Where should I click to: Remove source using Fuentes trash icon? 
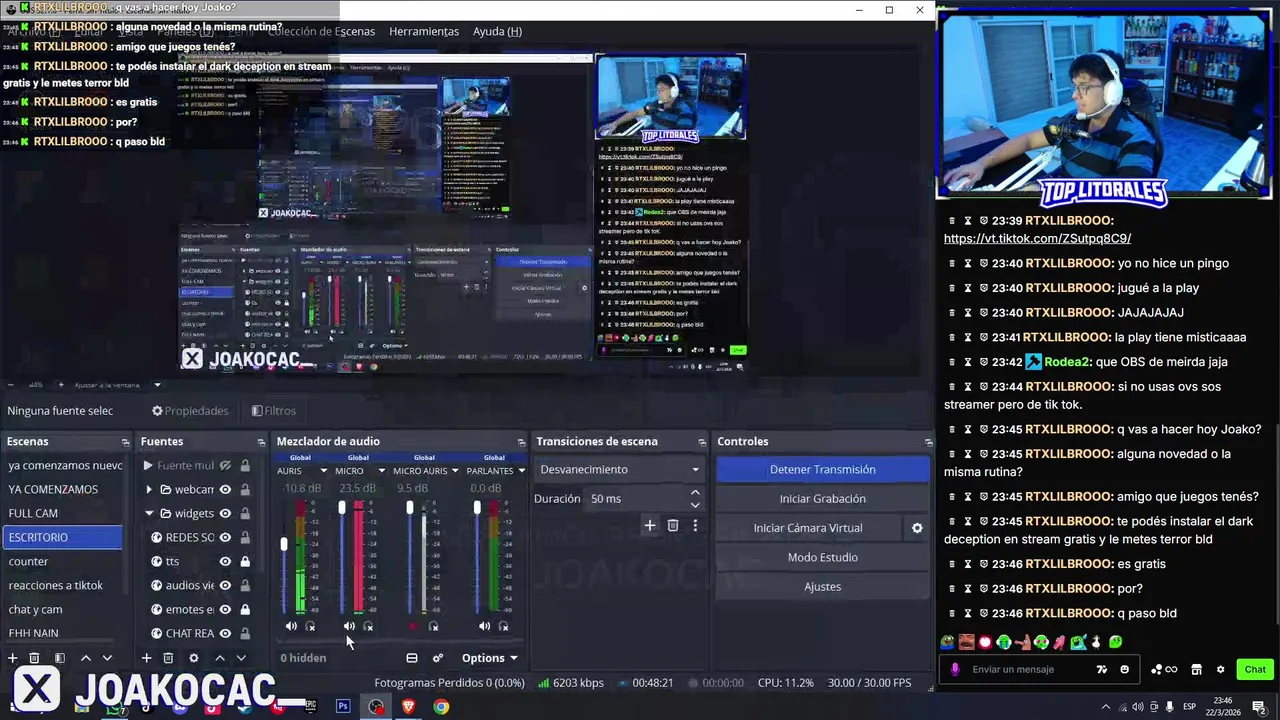tap(168, 658)
